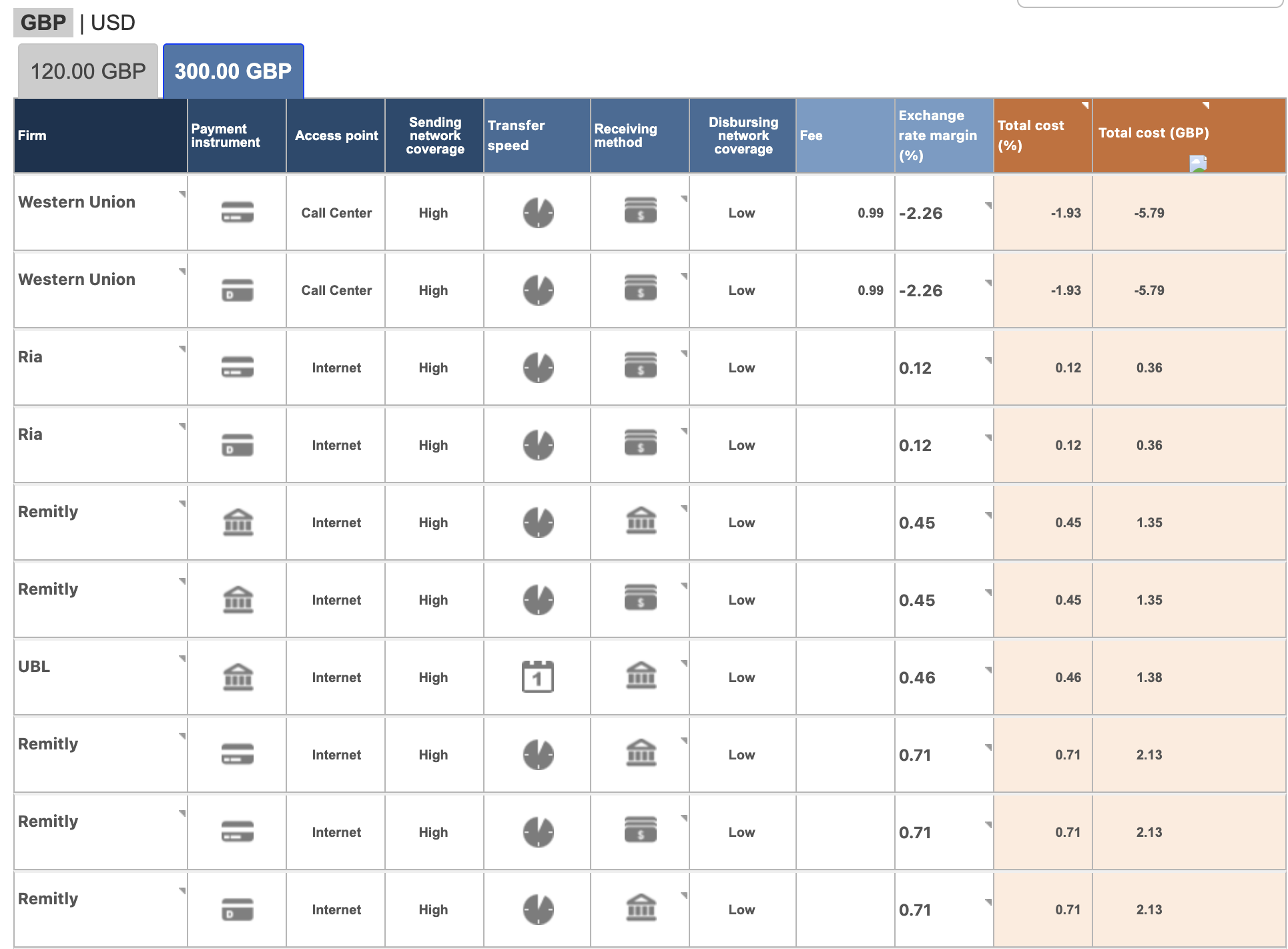The image size is (1288, 949).
Task: Click small image icon in Total cost (GBP) header
Action: [x=1198, y=164]
